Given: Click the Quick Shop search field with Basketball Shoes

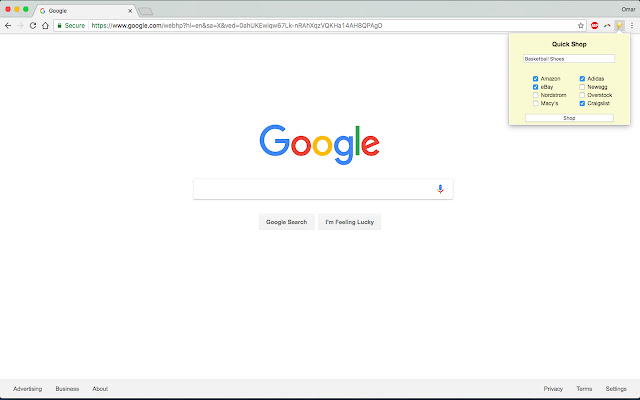Looking at the screenshot, I should (x=569, y=59).
